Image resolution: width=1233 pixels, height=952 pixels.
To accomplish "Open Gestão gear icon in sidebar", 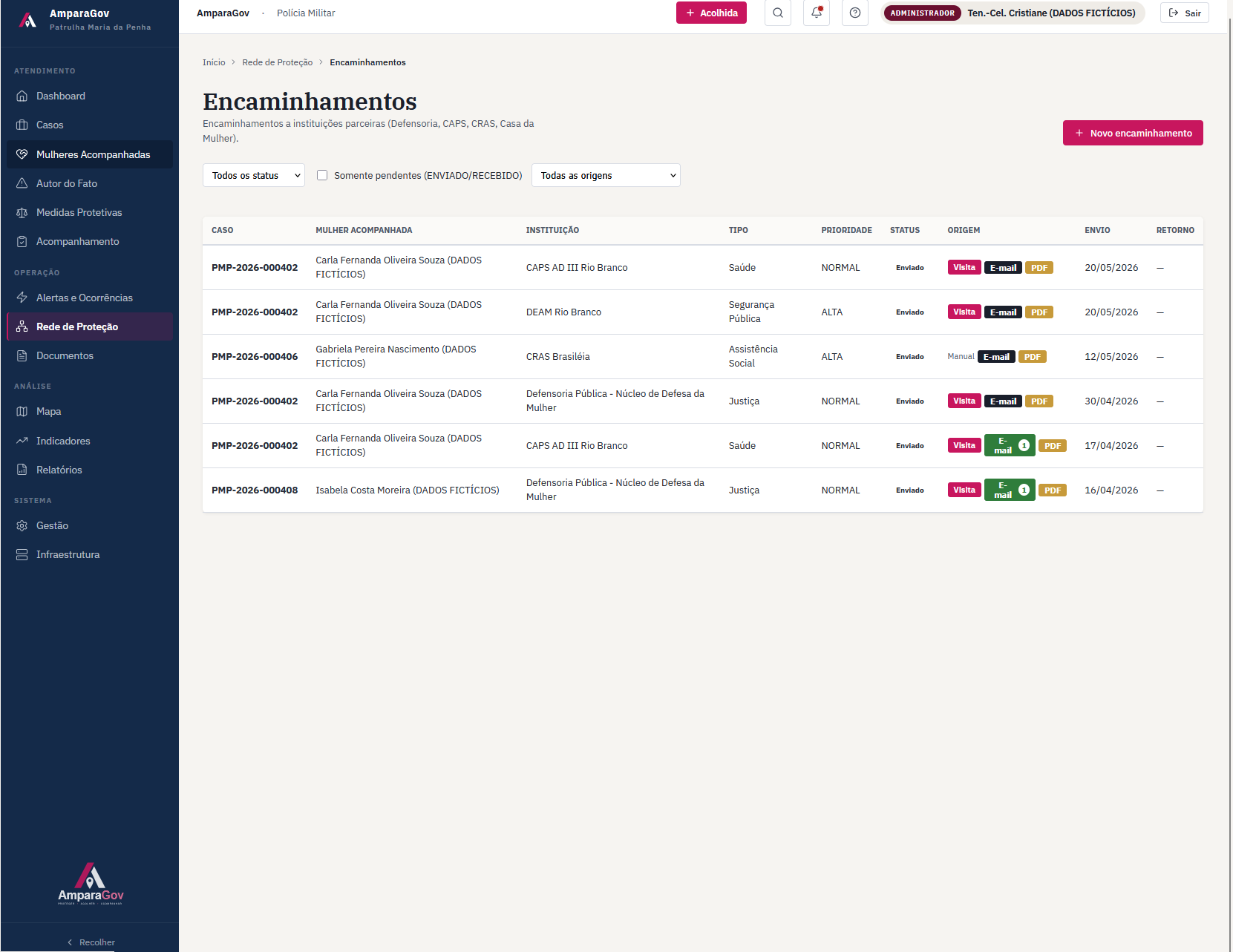I will click(22, 525).
